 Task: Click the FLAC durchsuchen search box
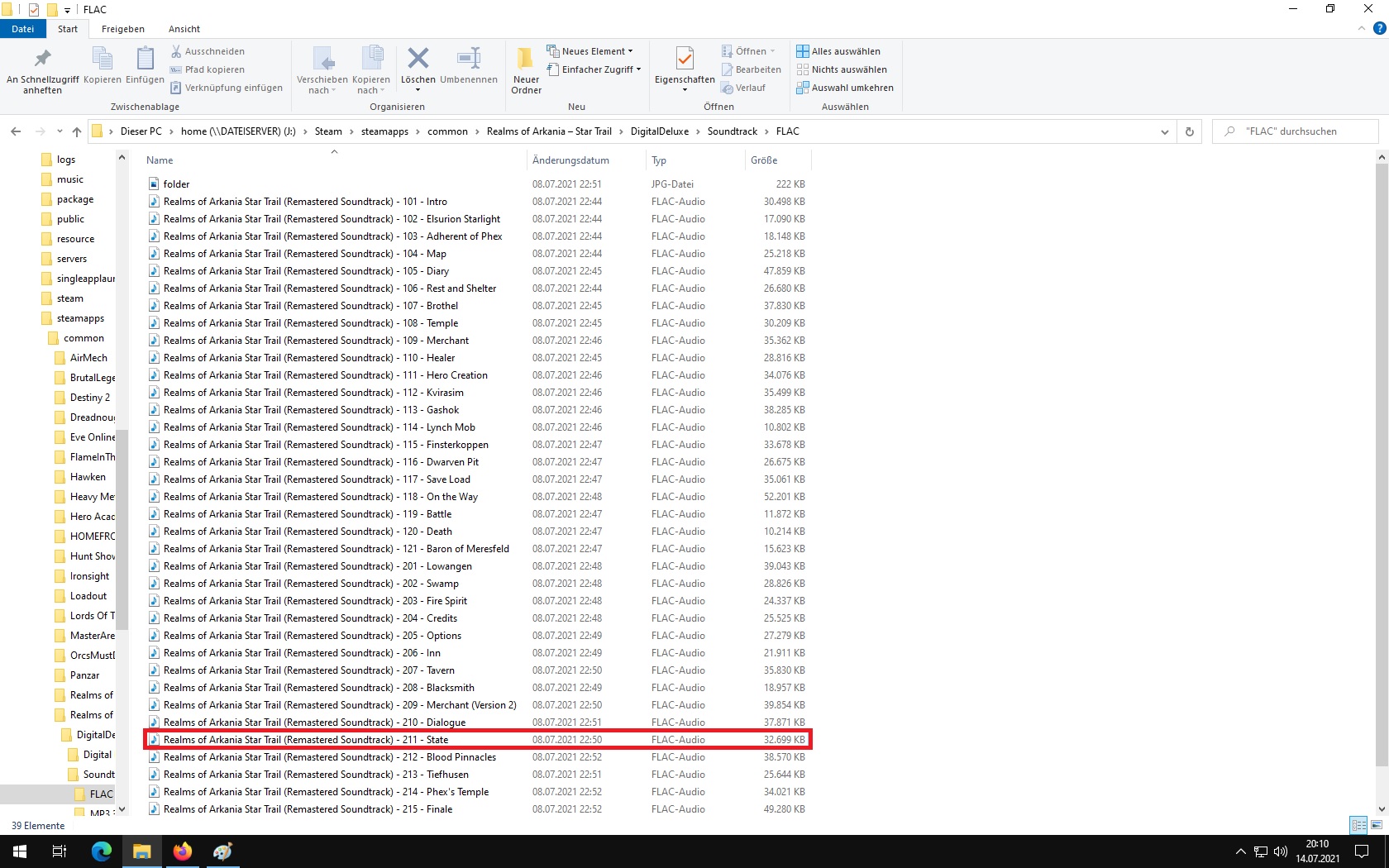1296,131
